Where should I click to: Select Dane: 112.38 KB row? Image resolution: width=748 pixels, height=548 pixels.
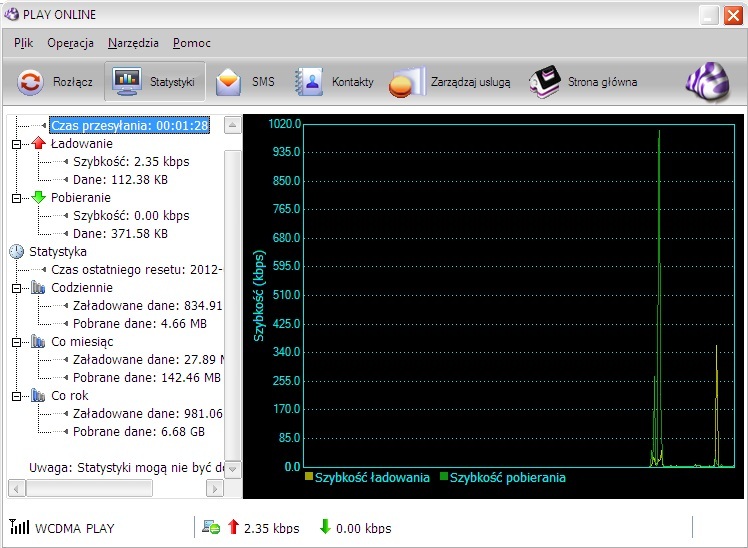point(120,180)
